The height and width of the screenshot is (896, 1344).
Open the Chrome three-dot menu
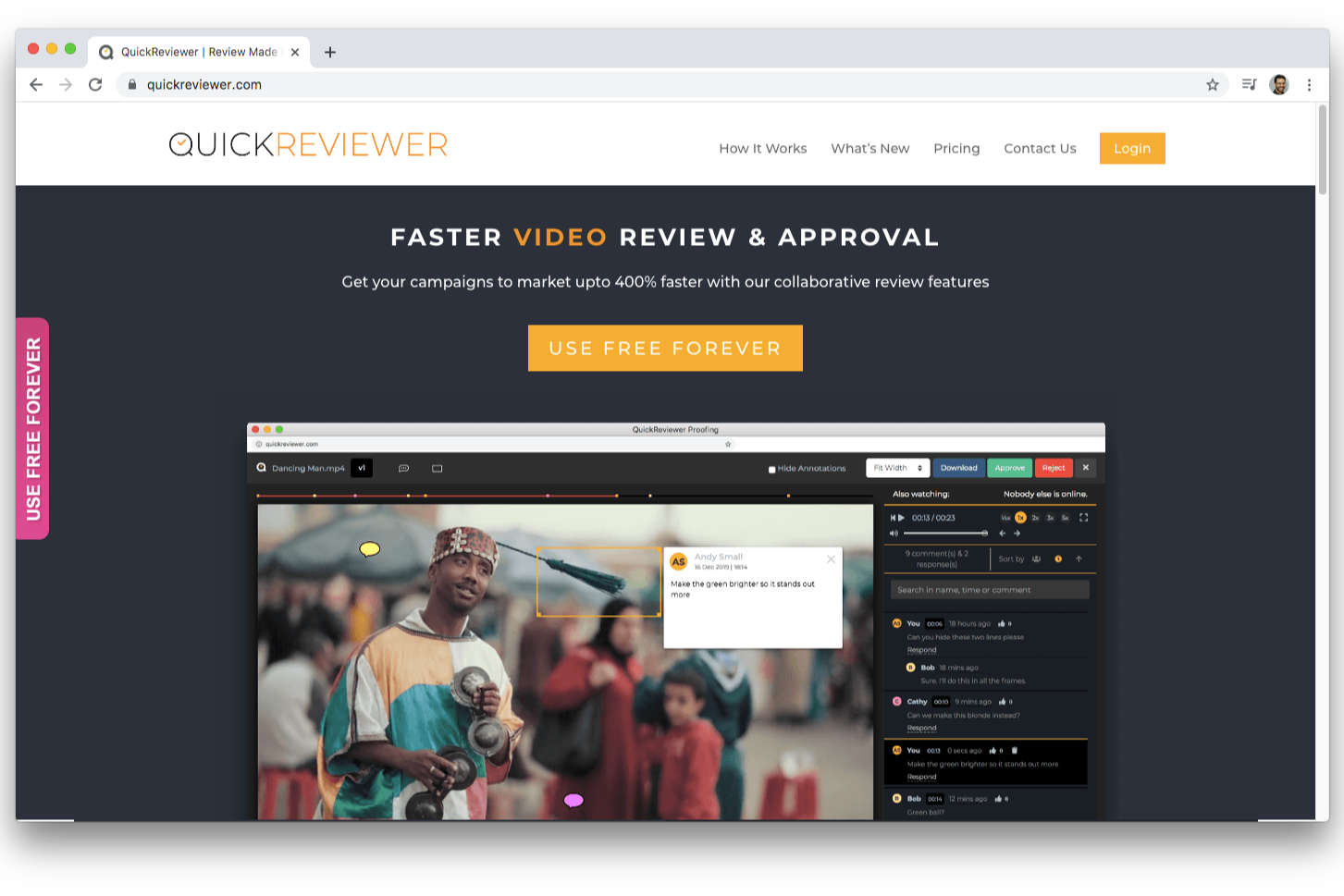1309,85
